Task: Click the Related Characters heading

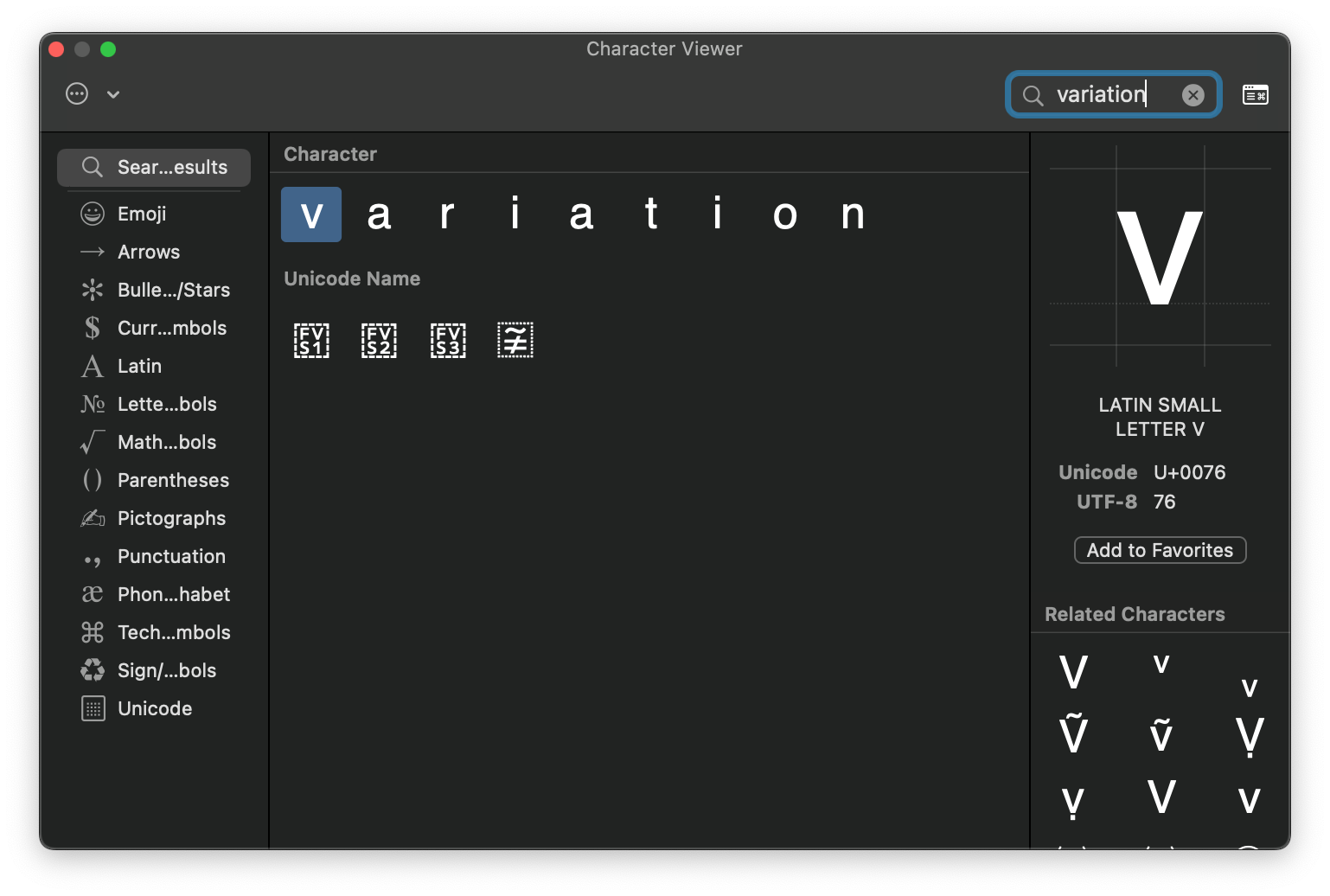Action: click(1135, 614)
